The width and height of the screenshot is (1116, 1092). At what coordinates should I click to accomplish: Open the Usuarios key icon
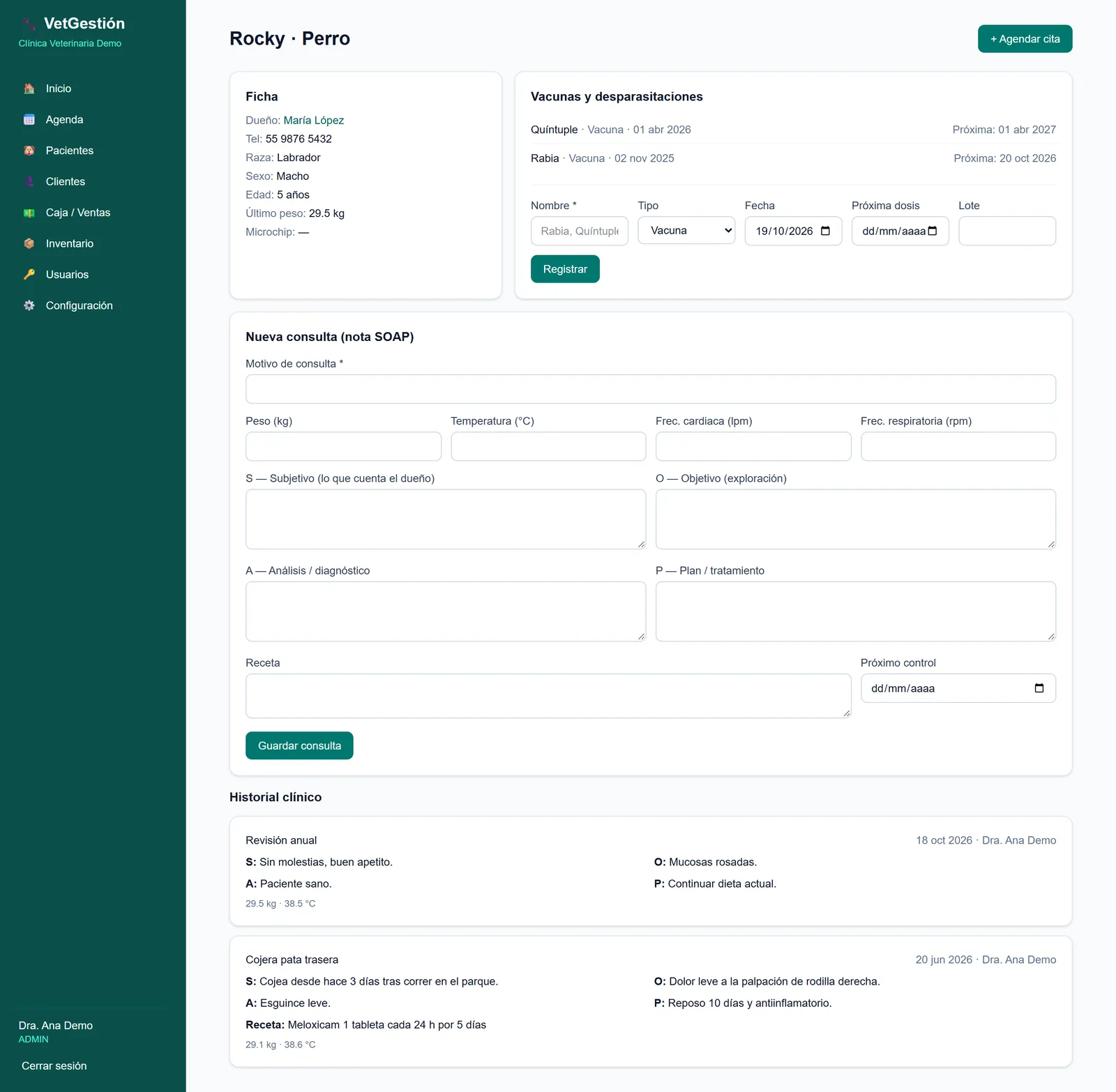pyautogui.click(x=29, y=275)
